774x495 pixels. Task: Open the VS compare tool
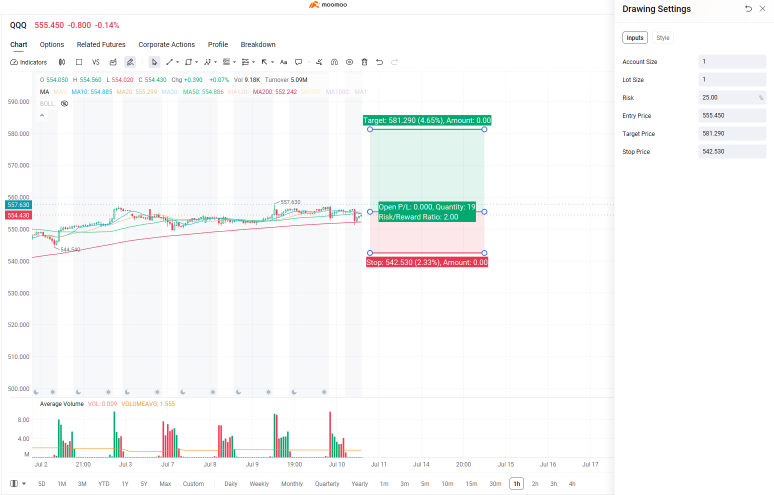(96, 62)
